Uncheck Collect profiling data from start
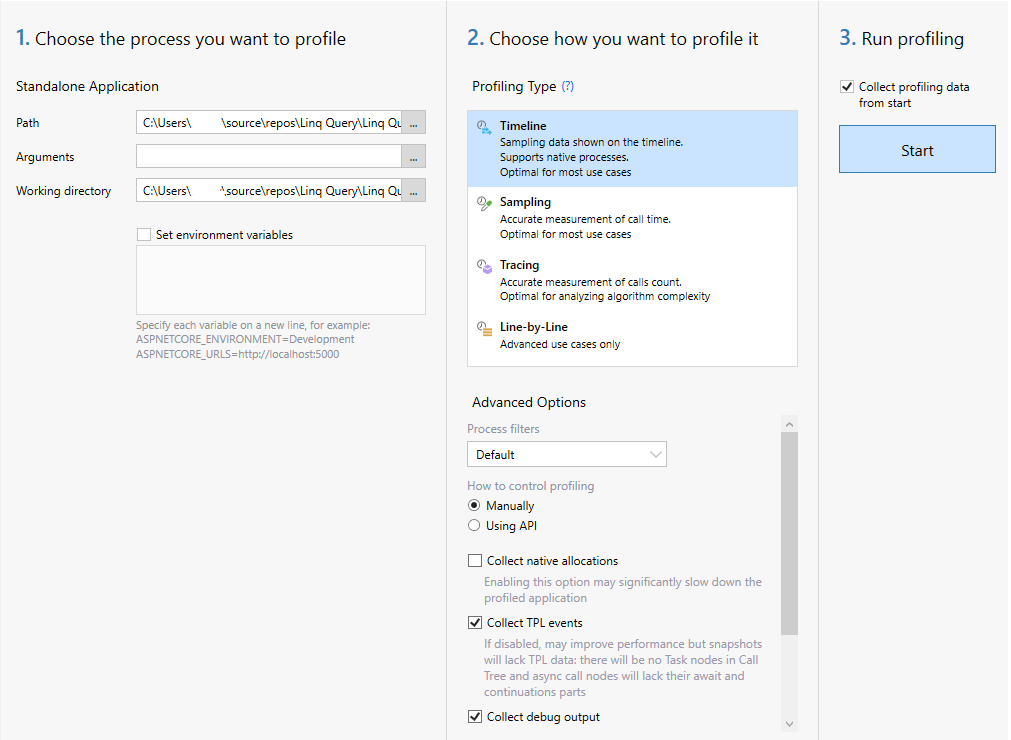Image resolution: width=1011 pixels, height=740 pixels. tap(847, 86)
